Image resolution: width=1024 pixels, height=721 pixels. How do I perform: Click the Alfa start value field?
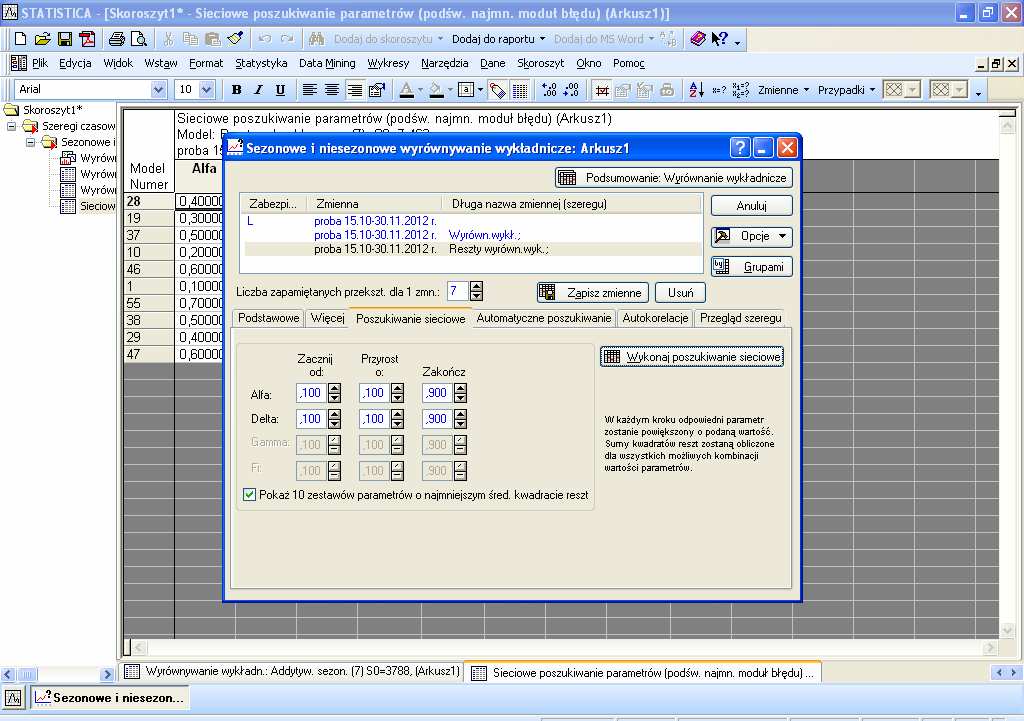pyautogui.click(x=312, y=393)
